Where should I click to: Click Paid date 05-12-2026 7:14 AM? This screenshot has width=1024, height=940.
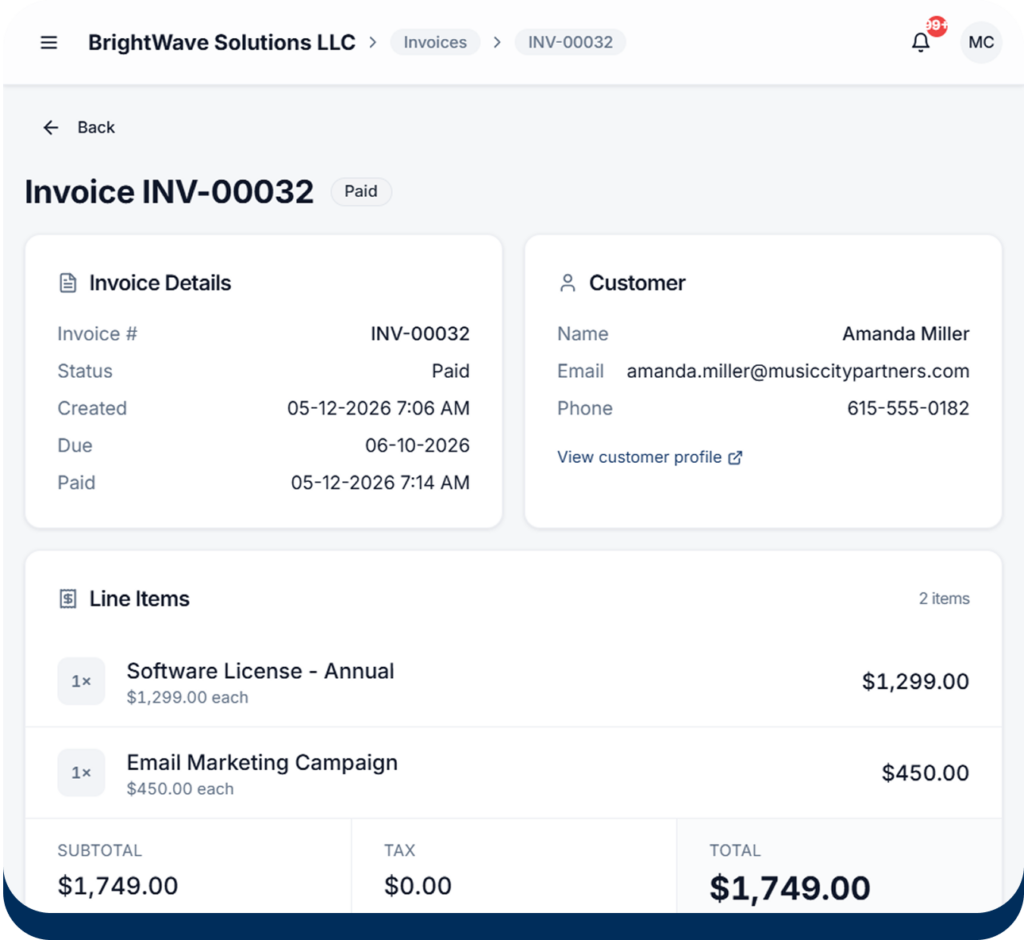[x=380, y=483]
